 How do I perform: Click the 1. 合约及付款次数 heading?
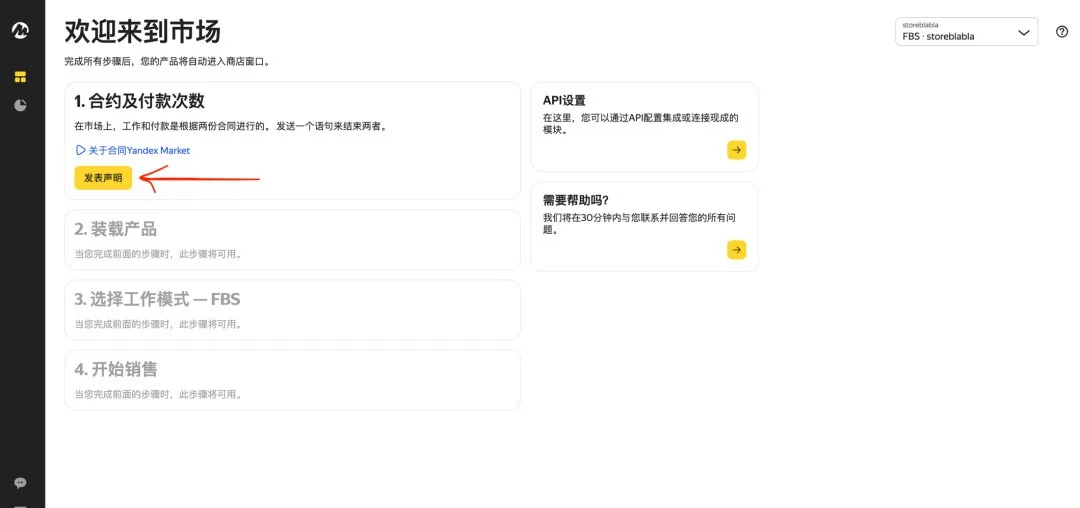click(139, 101)
